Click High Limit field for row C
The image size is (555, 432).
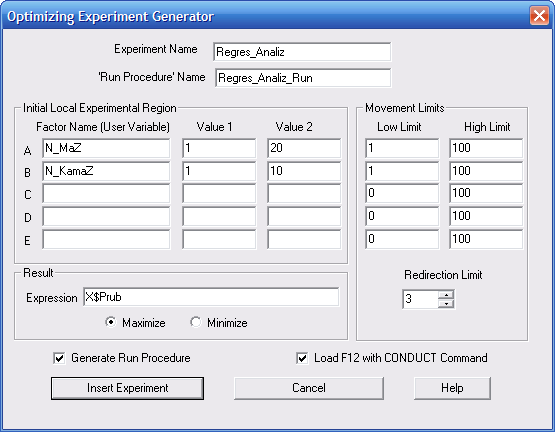486,193
